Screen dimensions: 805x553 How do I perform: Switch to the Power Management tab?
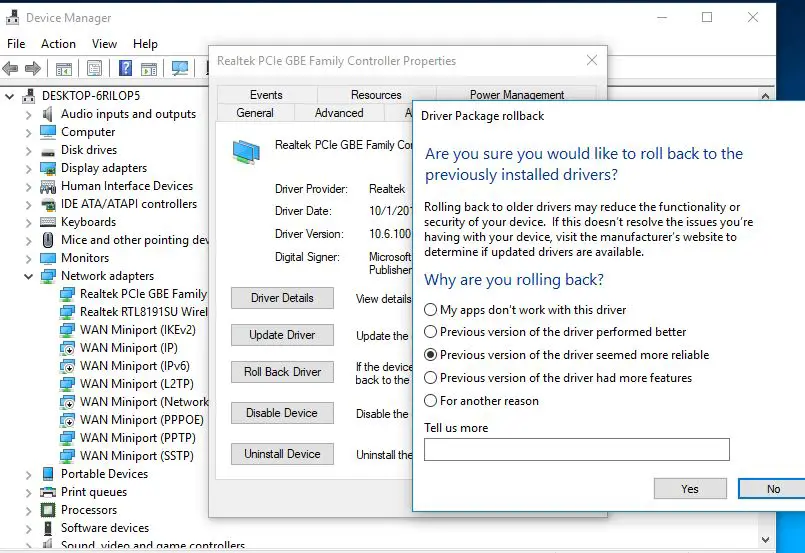coord(516,95)
